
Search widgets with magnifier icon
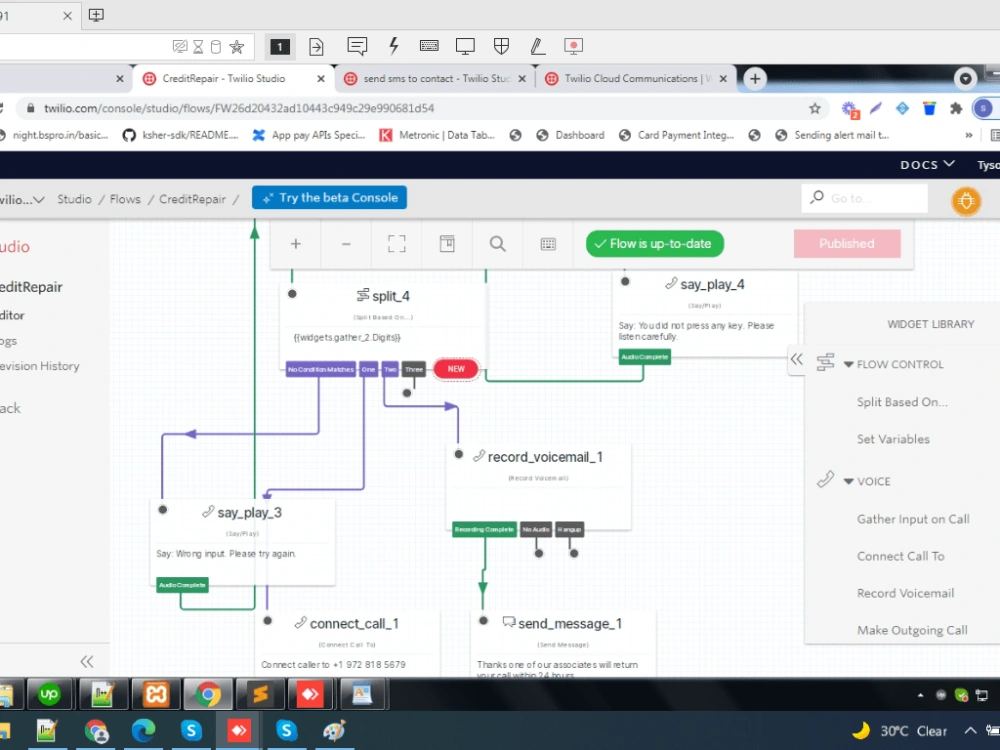click(x=497, y=244)
